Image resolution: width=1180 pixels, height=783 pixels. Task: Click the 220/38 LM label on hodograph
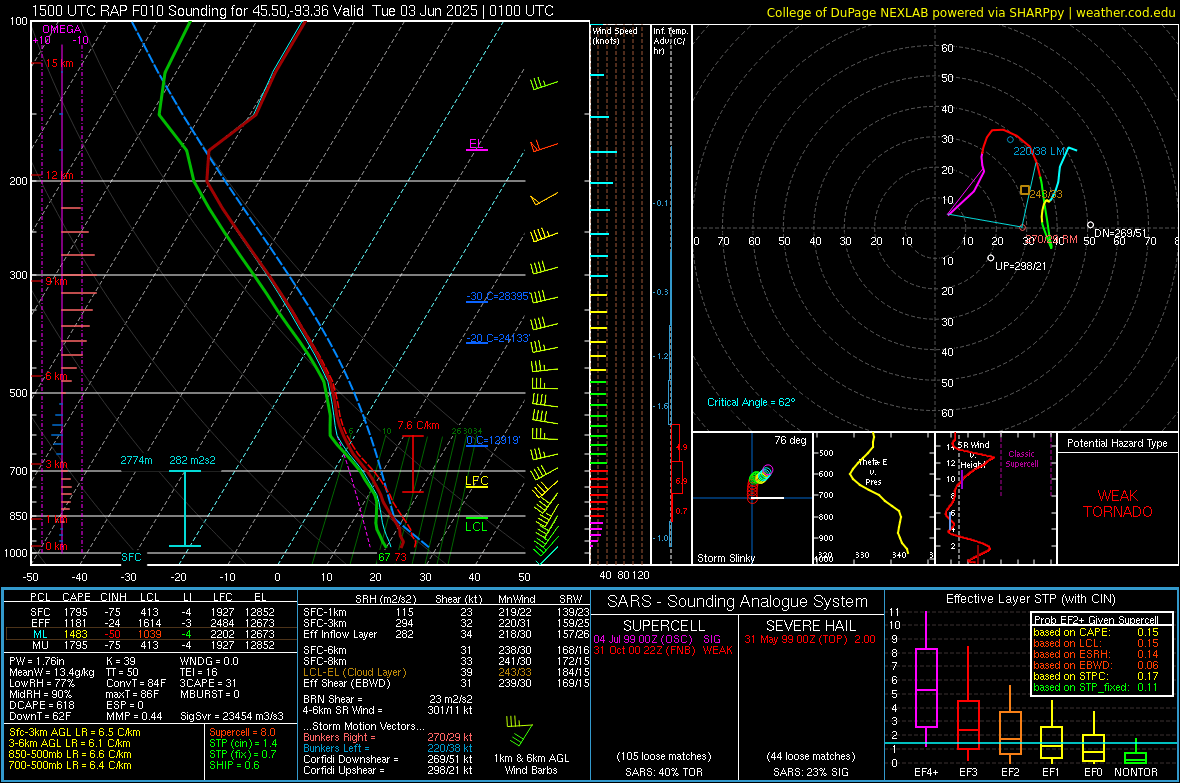pyautogui.click(x=1039, y=151)
